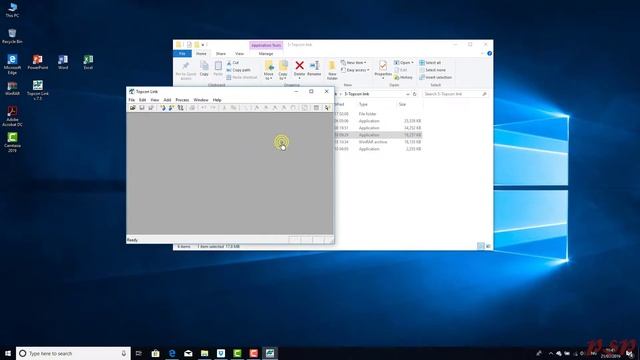Viewport: 640px width, 360px height.
Task: Click the Explorer address bar refresh icon
Action: coord(415,94)
